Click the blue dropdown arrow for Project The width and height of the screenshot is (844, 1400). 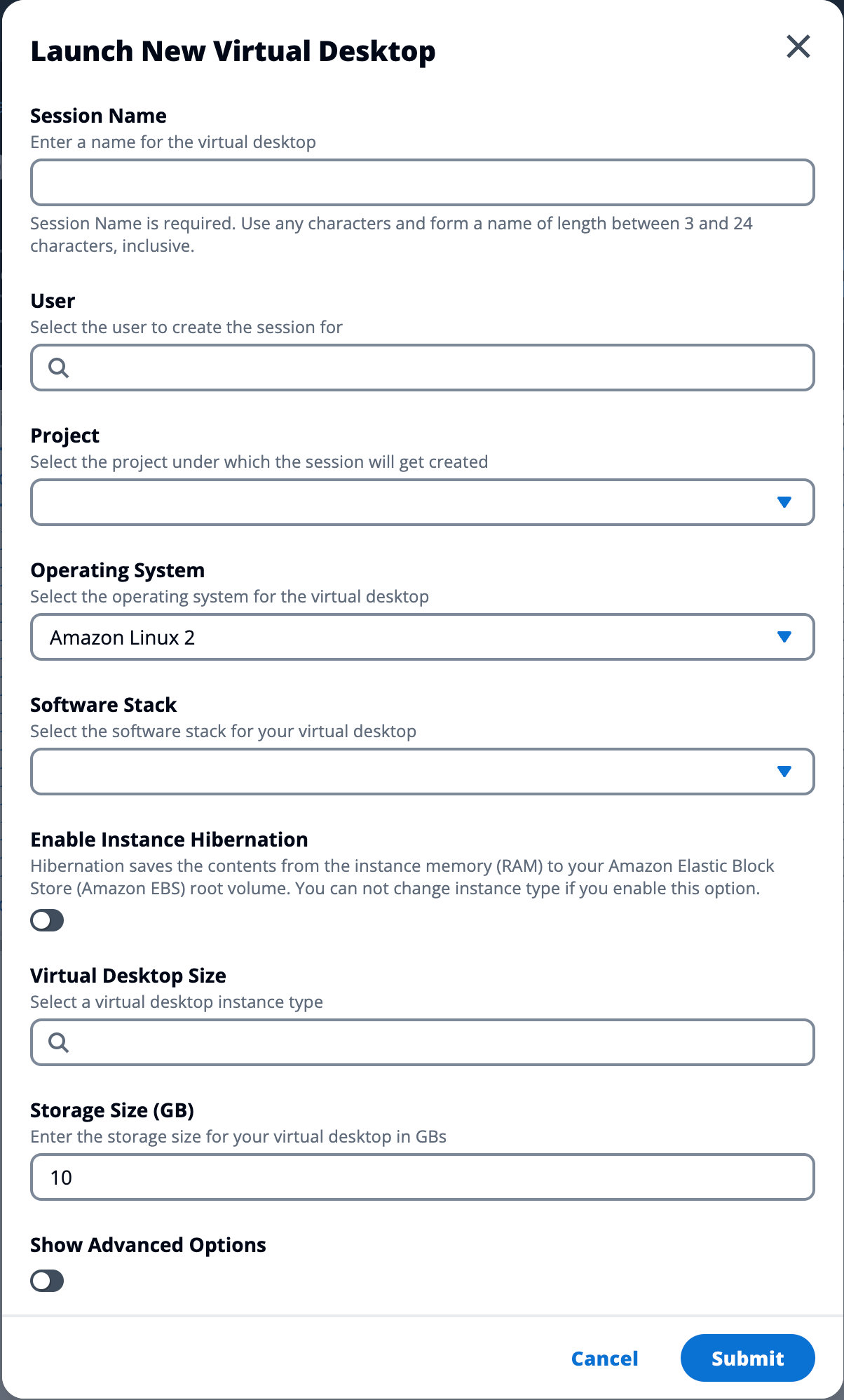point(784,502)
